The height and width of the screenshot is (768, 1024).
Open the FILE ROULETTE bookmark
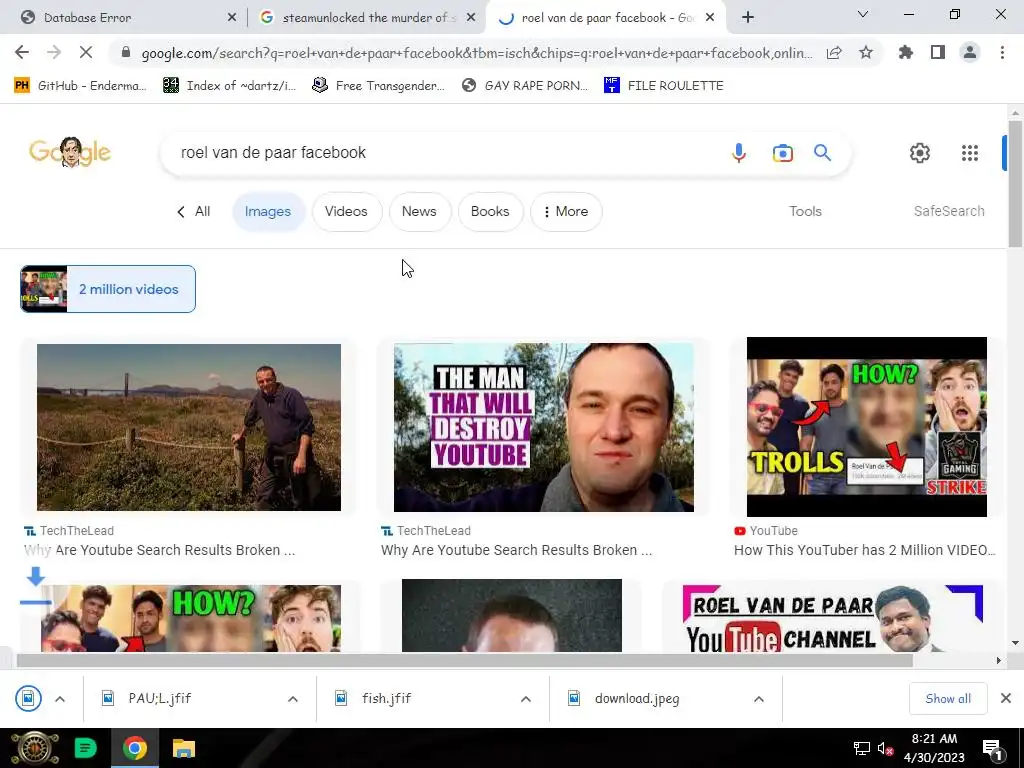[x=664, y=86]
